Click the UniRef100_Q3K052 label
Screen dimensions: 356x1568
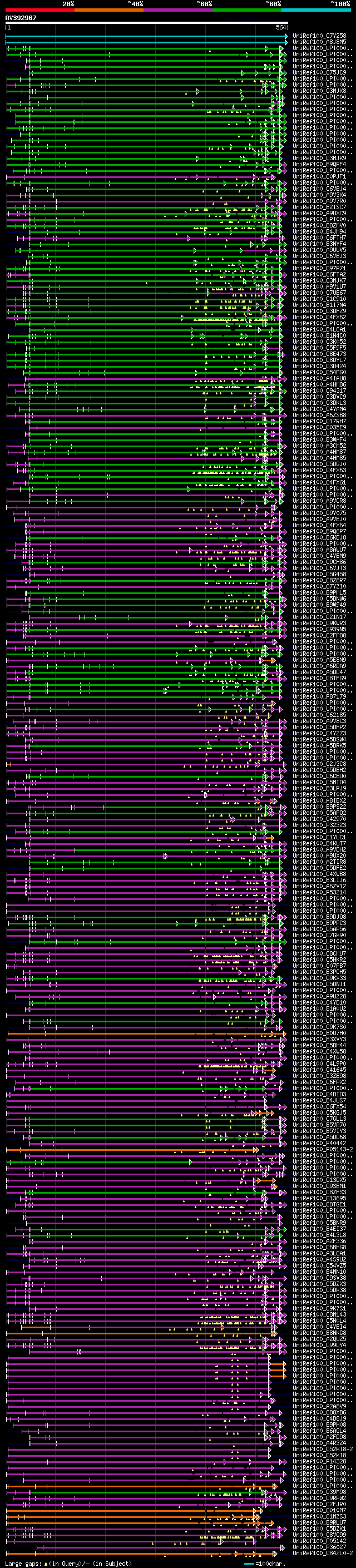(x=319, y=342)
